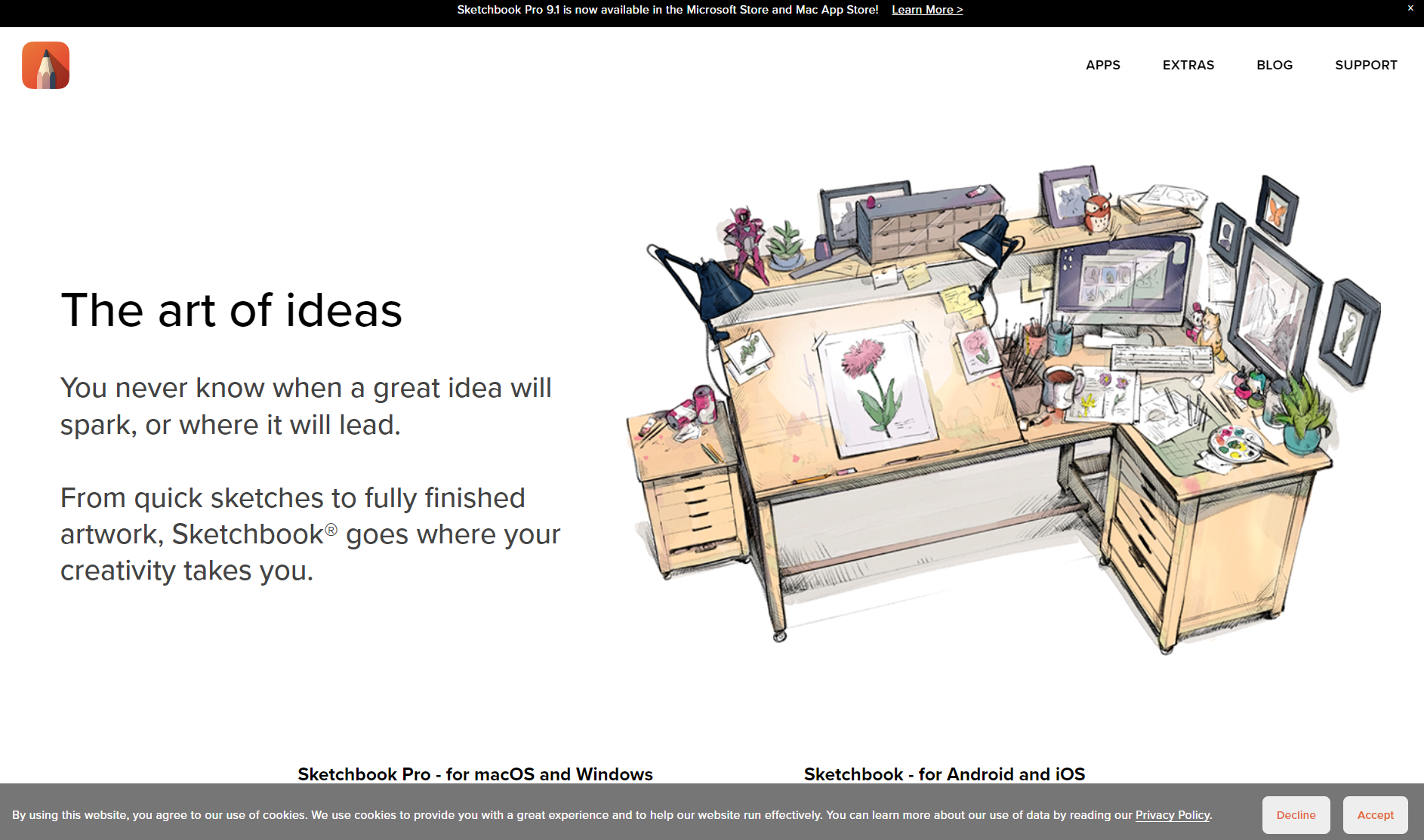Click the 'You never know when a great idea' paragraph
The height and width of the screenshot is (840, 1424).
click(x=306, y=406)
